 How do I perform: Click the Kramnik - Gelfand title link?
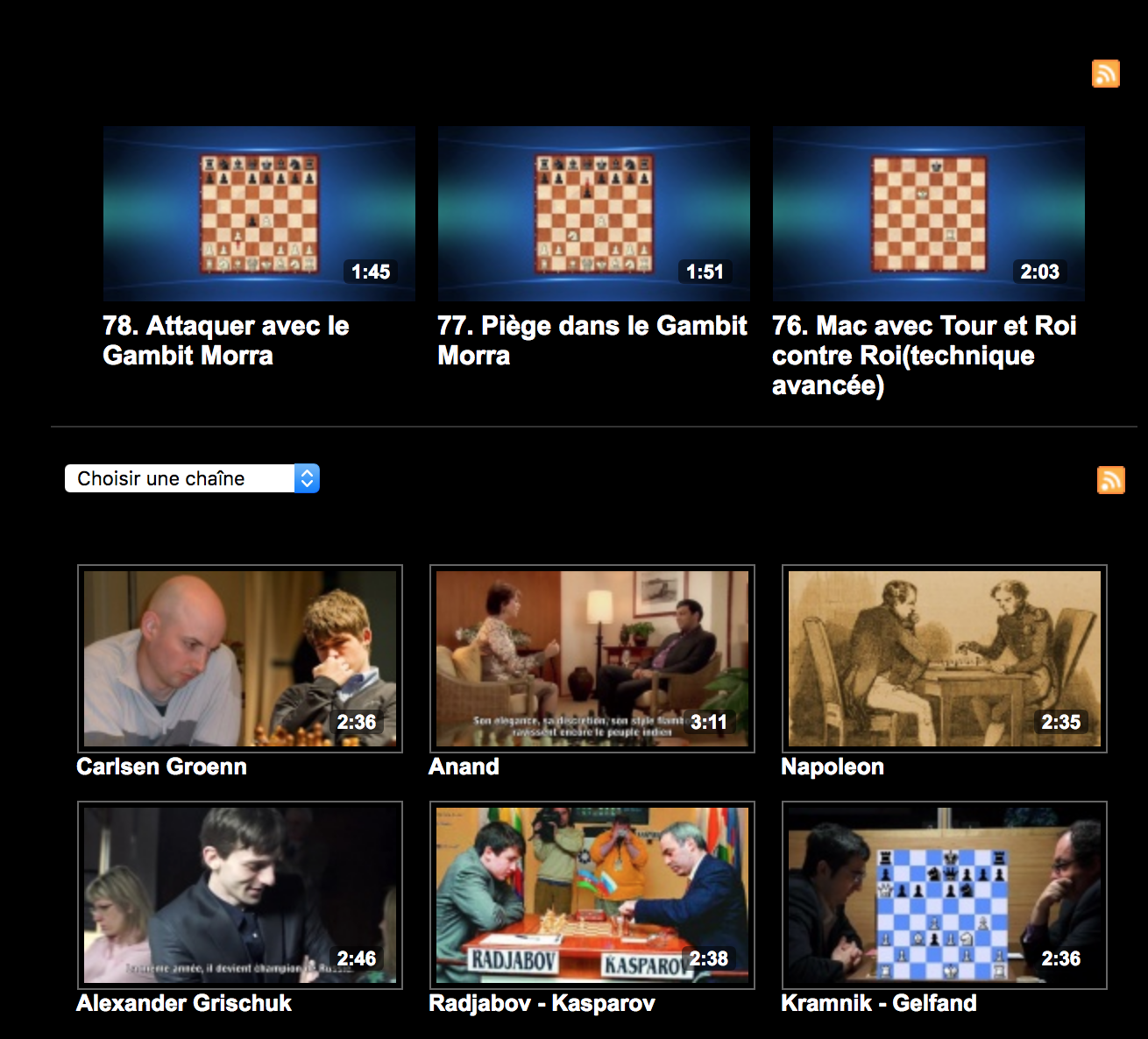879,1003
